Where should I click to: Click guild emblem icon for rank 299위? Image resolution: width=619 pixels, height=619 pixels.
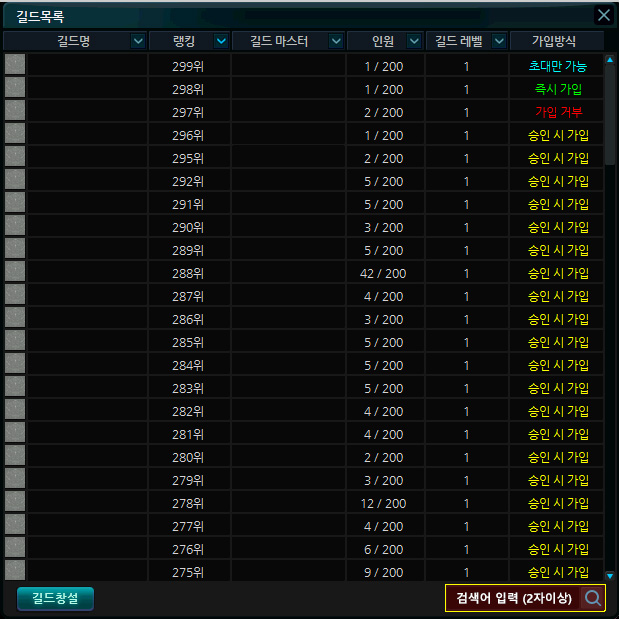point(15,65)
